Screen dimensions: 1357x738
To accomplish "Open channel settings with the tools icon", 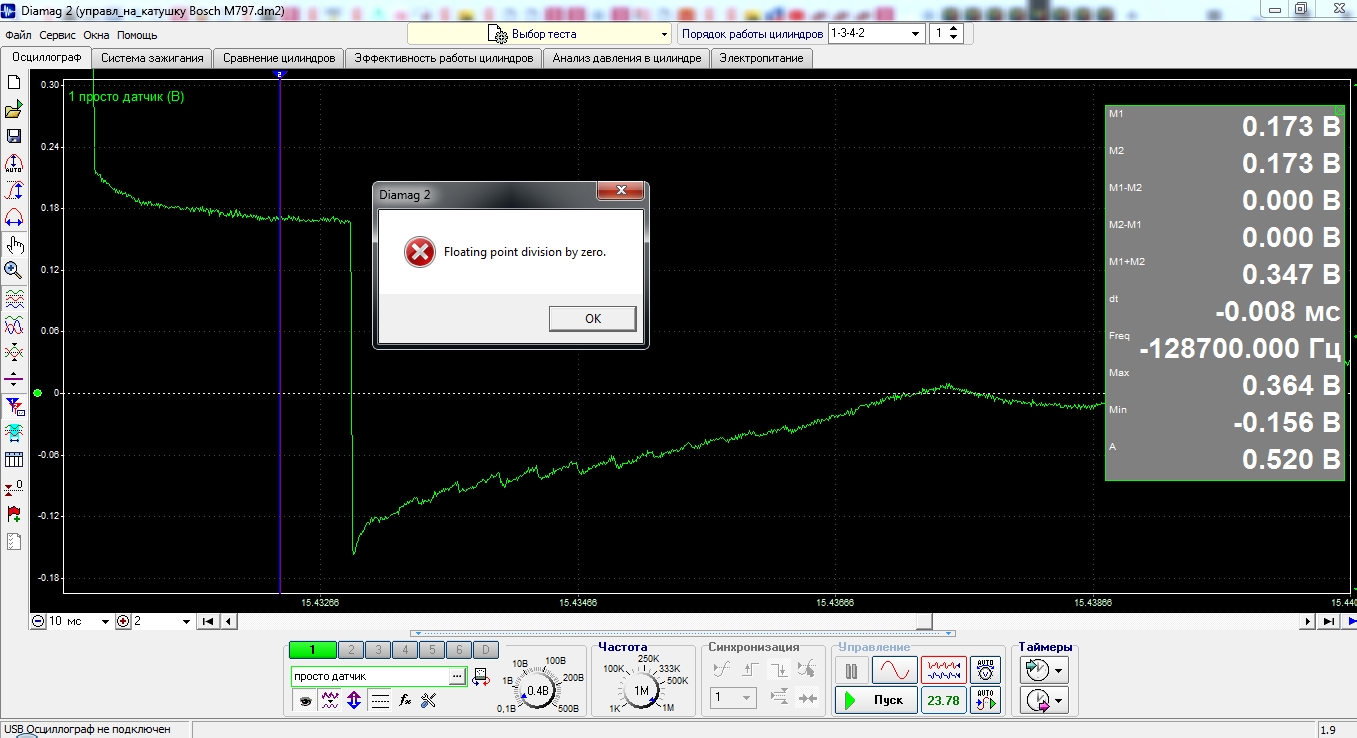I will point(429,701).
